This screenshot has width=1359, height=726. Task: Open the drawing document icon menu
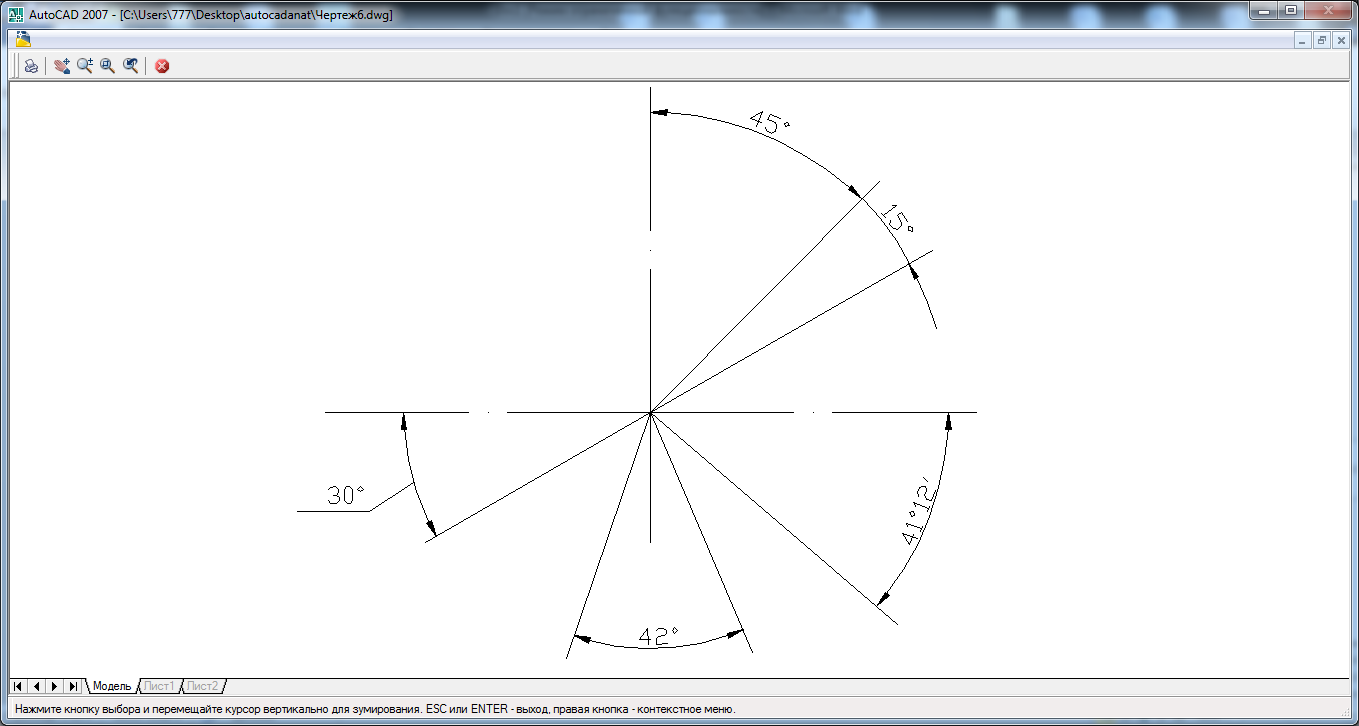pos(23,40)
